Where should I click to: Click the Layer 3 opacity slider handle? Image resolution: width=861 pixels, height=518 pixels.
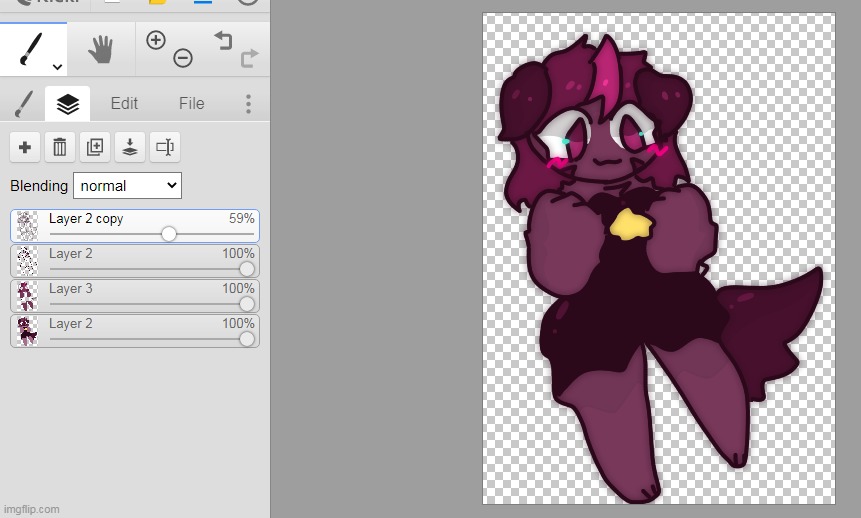coord(247,304)
